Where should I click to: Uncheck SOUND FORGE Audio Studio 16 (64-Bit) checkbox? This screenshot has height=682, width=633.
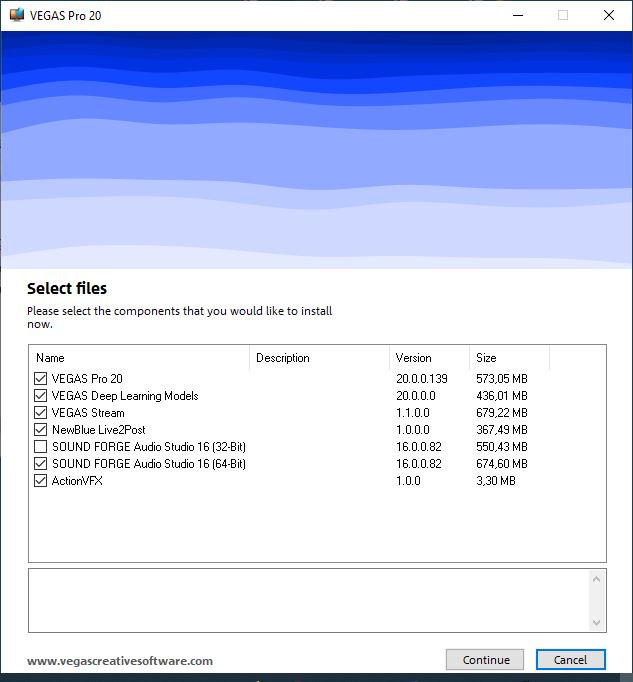(x=40, y=464)
